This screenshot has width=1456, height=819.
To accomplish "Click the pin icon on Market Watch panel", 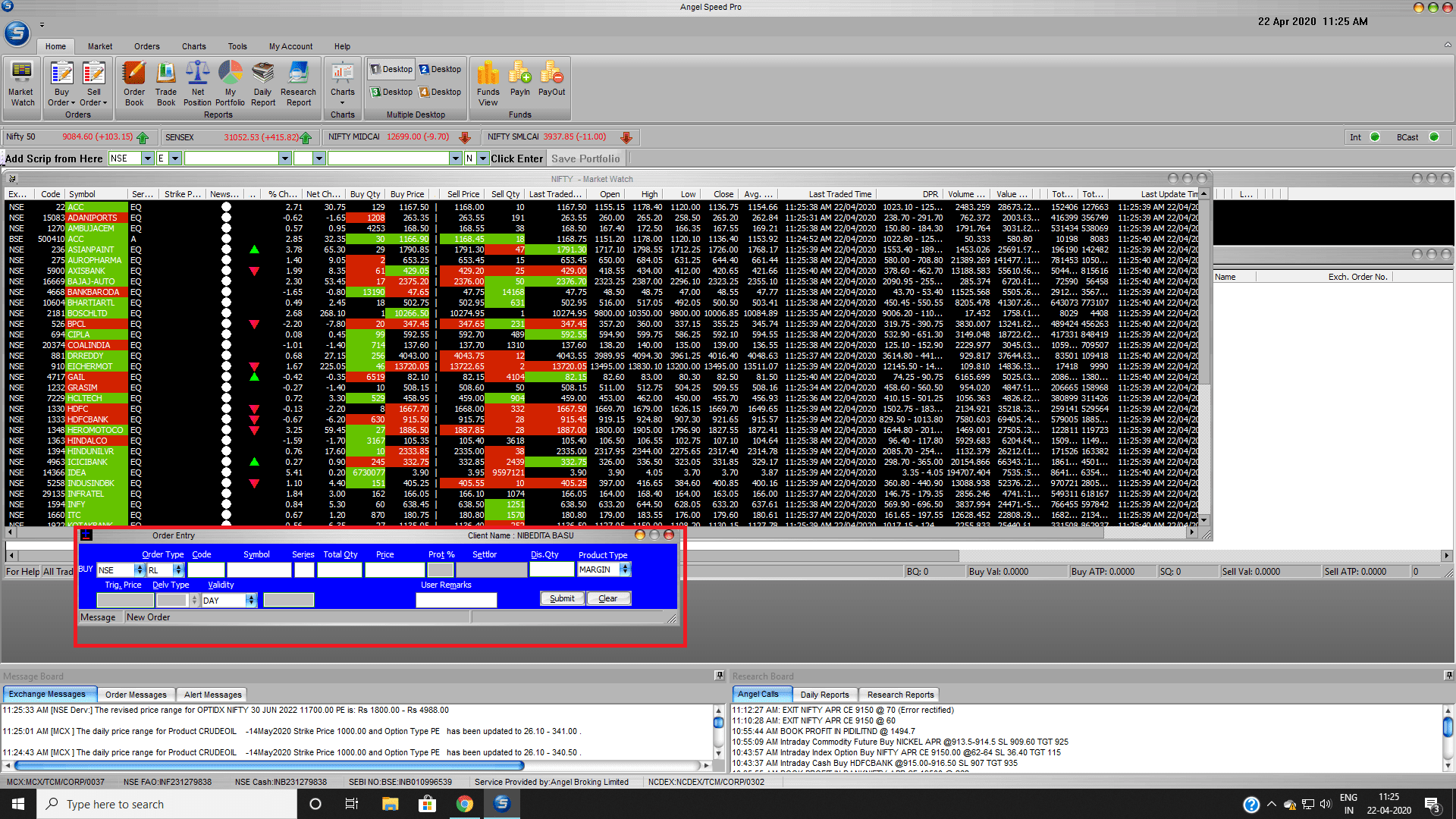I will (x=12, y=179).
